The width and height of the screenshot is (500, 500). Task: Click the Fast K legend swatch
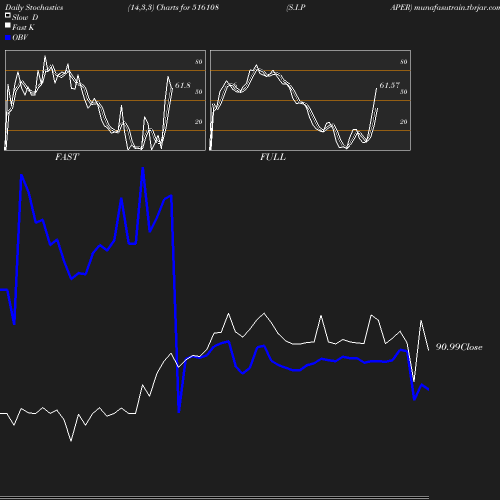click(x=8, y=25)
